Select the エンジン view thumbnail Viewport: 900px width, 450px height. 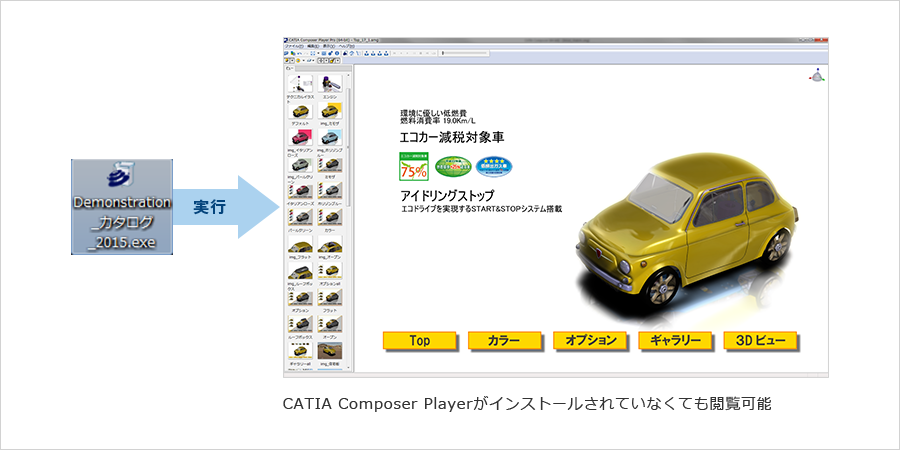330,85
